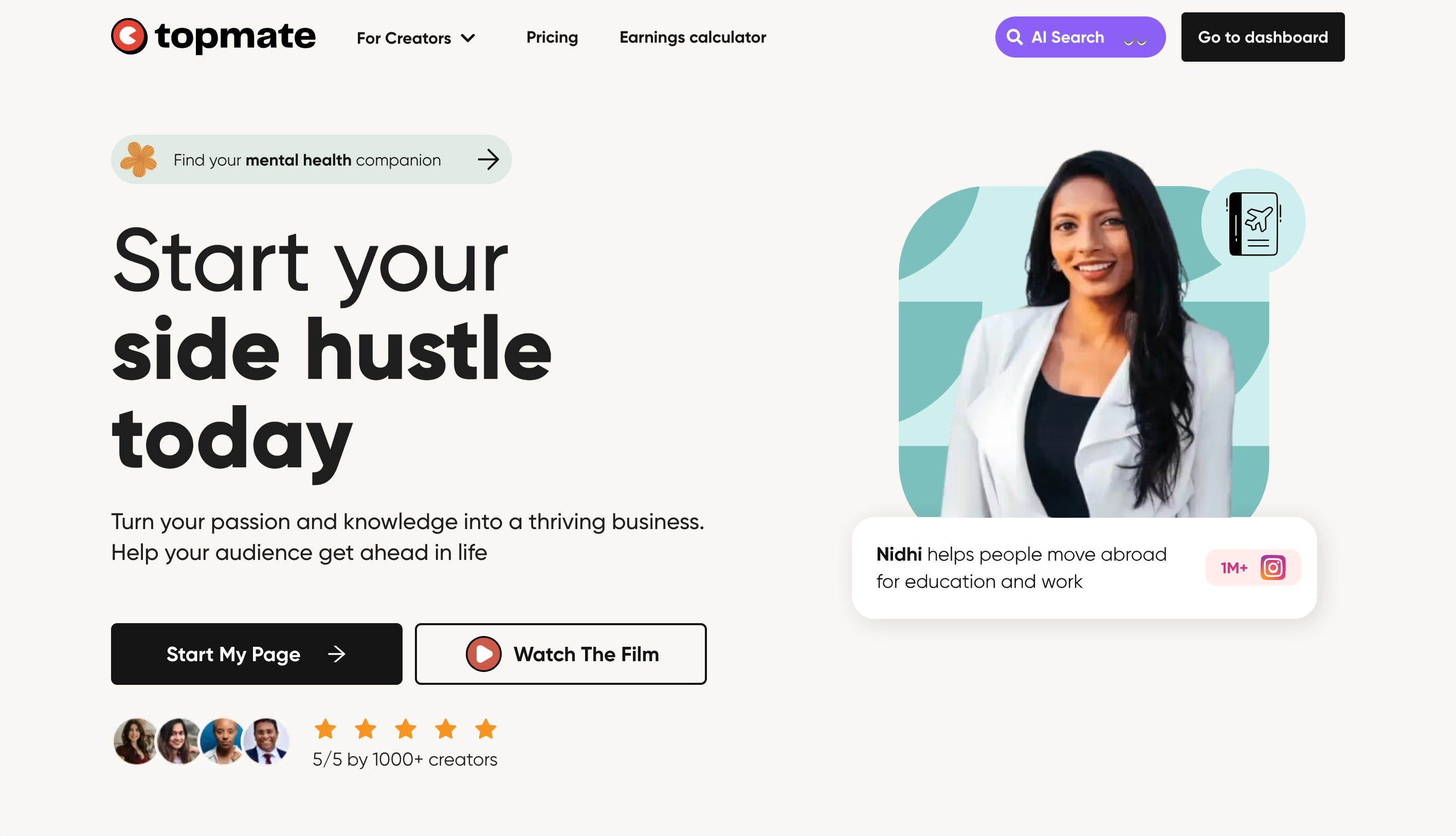
Task: Click the five-star rating row
Action: pyautogui.click(x=405, y=729)
